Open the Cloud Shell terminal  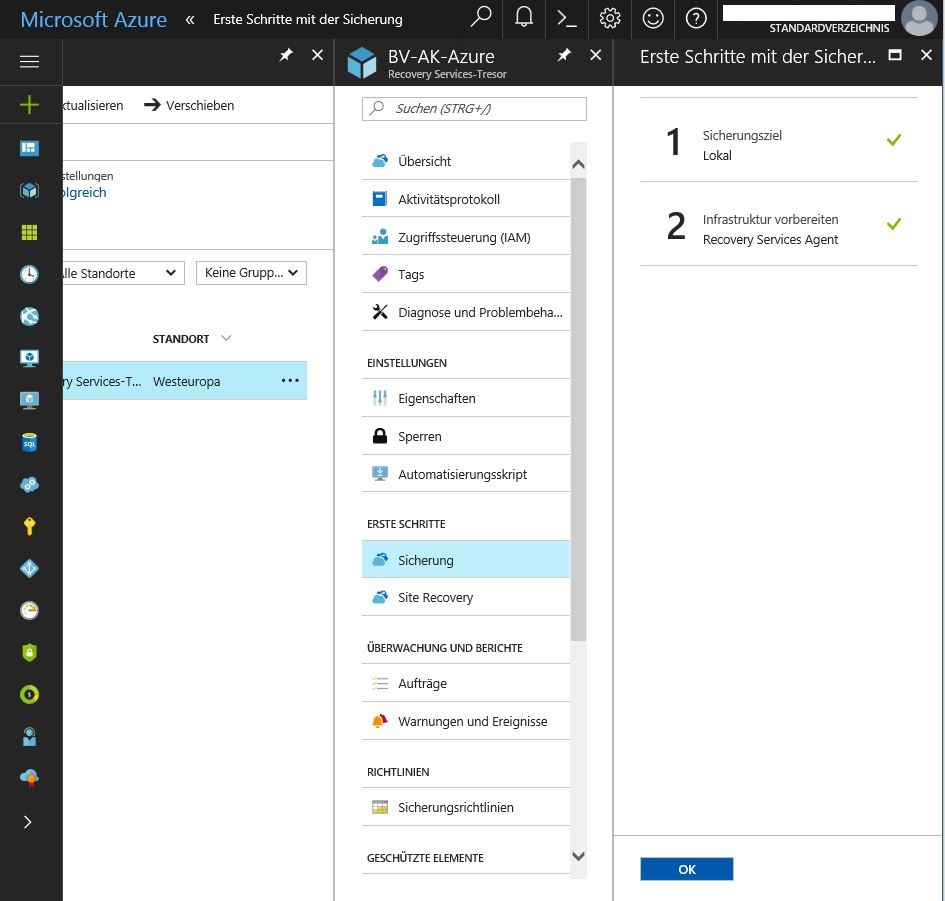click(566, 19)
